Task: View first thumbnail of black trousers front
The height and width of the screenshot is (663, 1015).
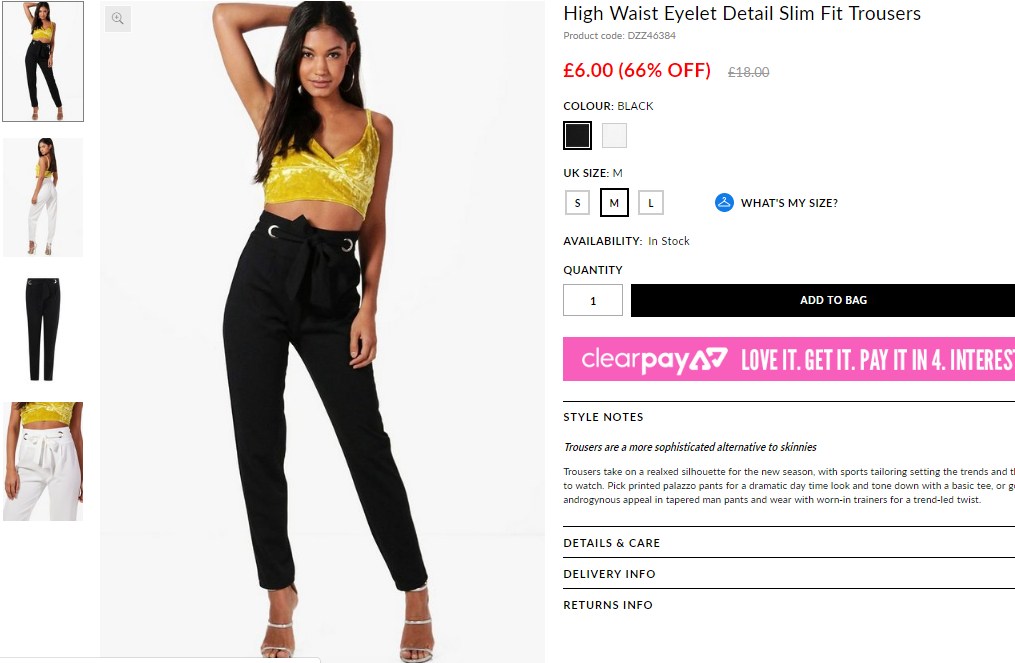Action: click(43, 62)
